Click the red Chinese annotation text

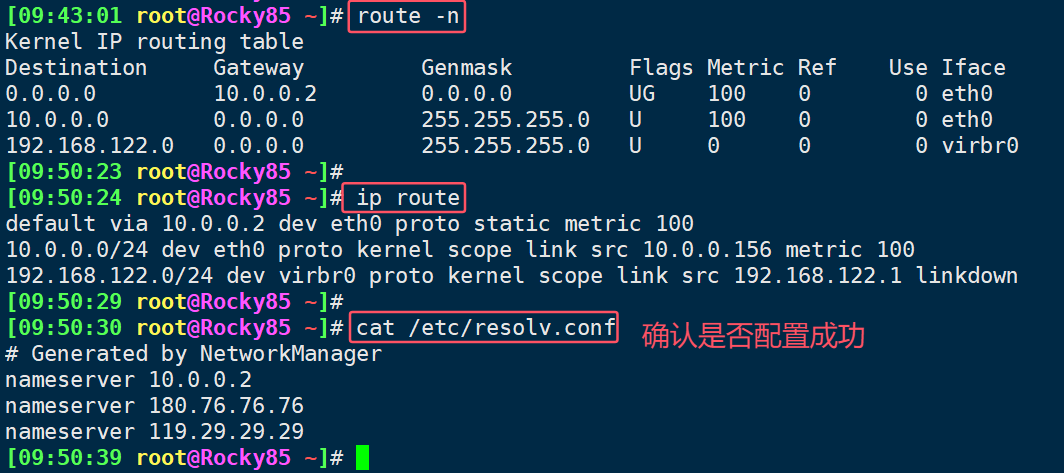pyautogui.click(x=753, y=335)
